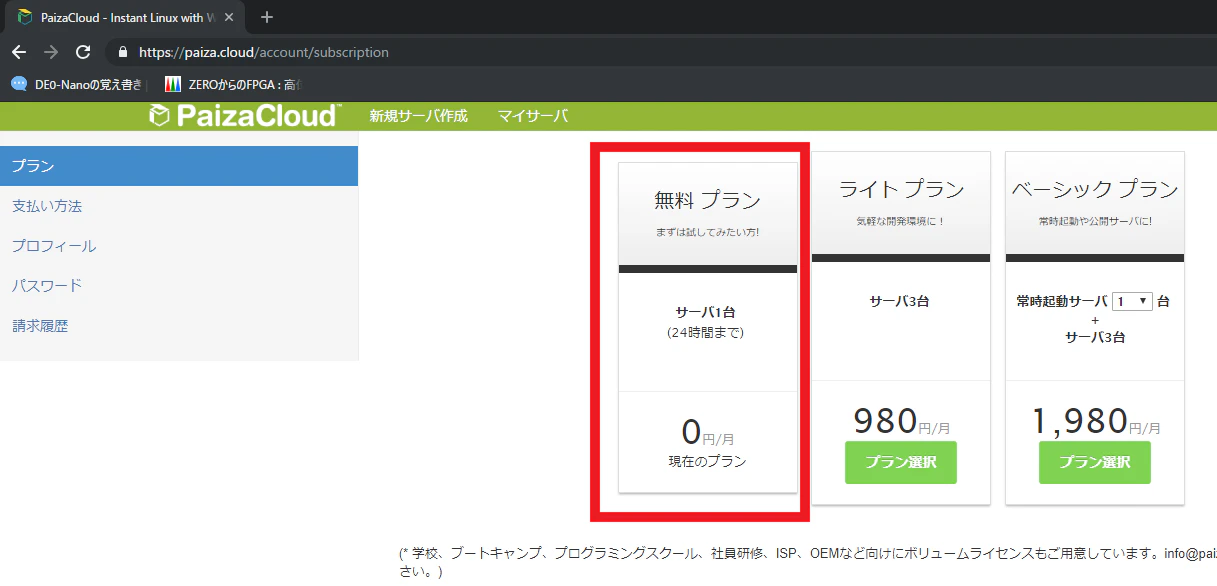This screenshot has height=586, width=1217.
Task: Click the まずは試してみたい方! subtitle
Action: click(708, 232)
